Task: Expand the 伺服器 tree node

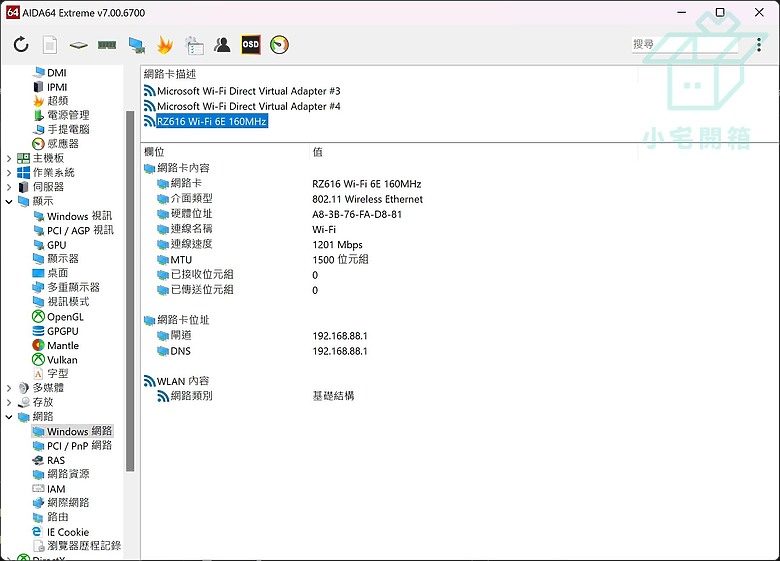Action: click(8, 187)
